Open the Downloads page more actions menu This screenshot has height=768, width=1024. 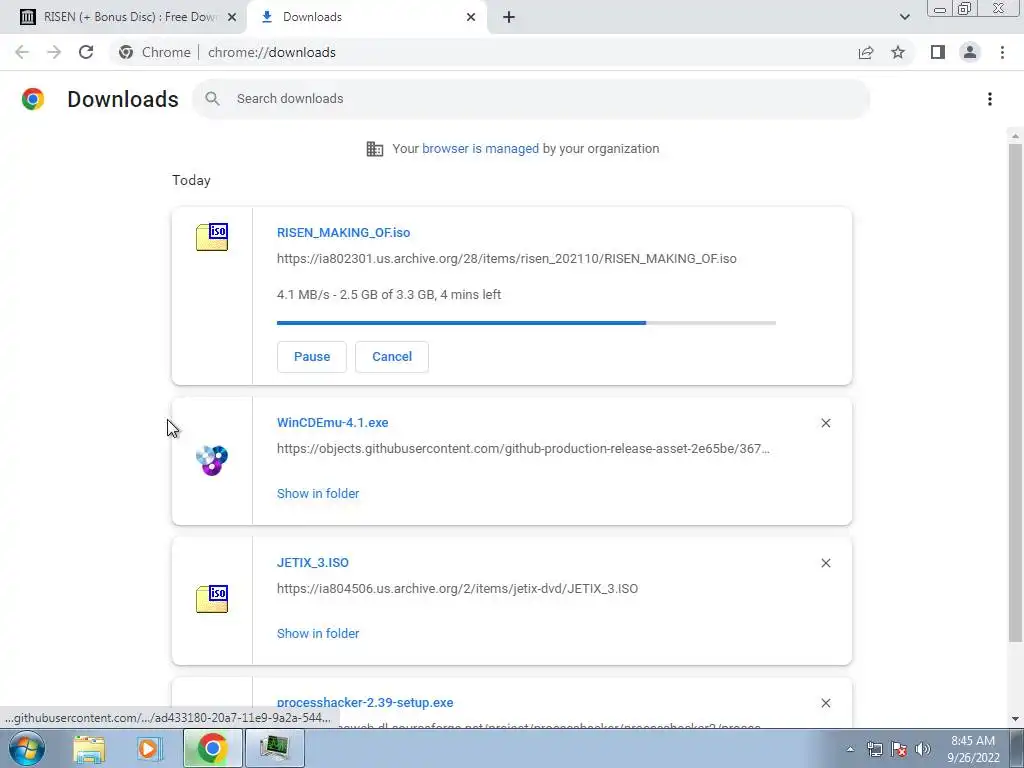click(x=990, y=99)
